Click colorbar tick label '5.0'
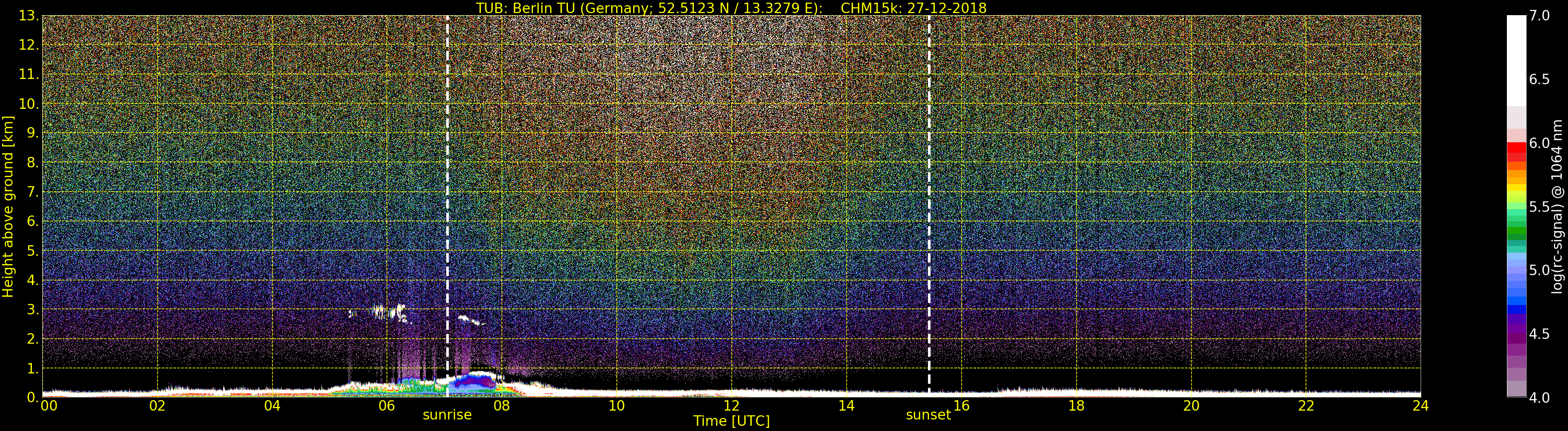 (x=1539, y=270)
